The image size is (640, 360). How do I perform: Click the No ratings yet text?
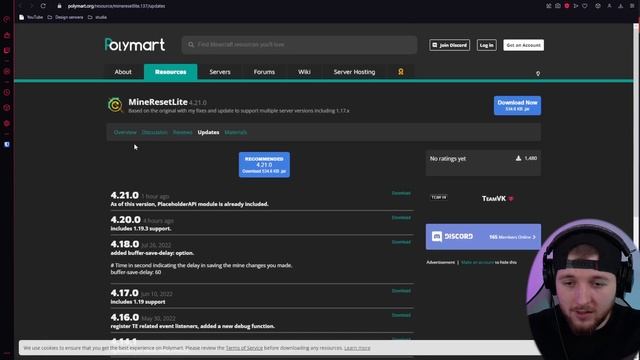[x=448, y=159]
